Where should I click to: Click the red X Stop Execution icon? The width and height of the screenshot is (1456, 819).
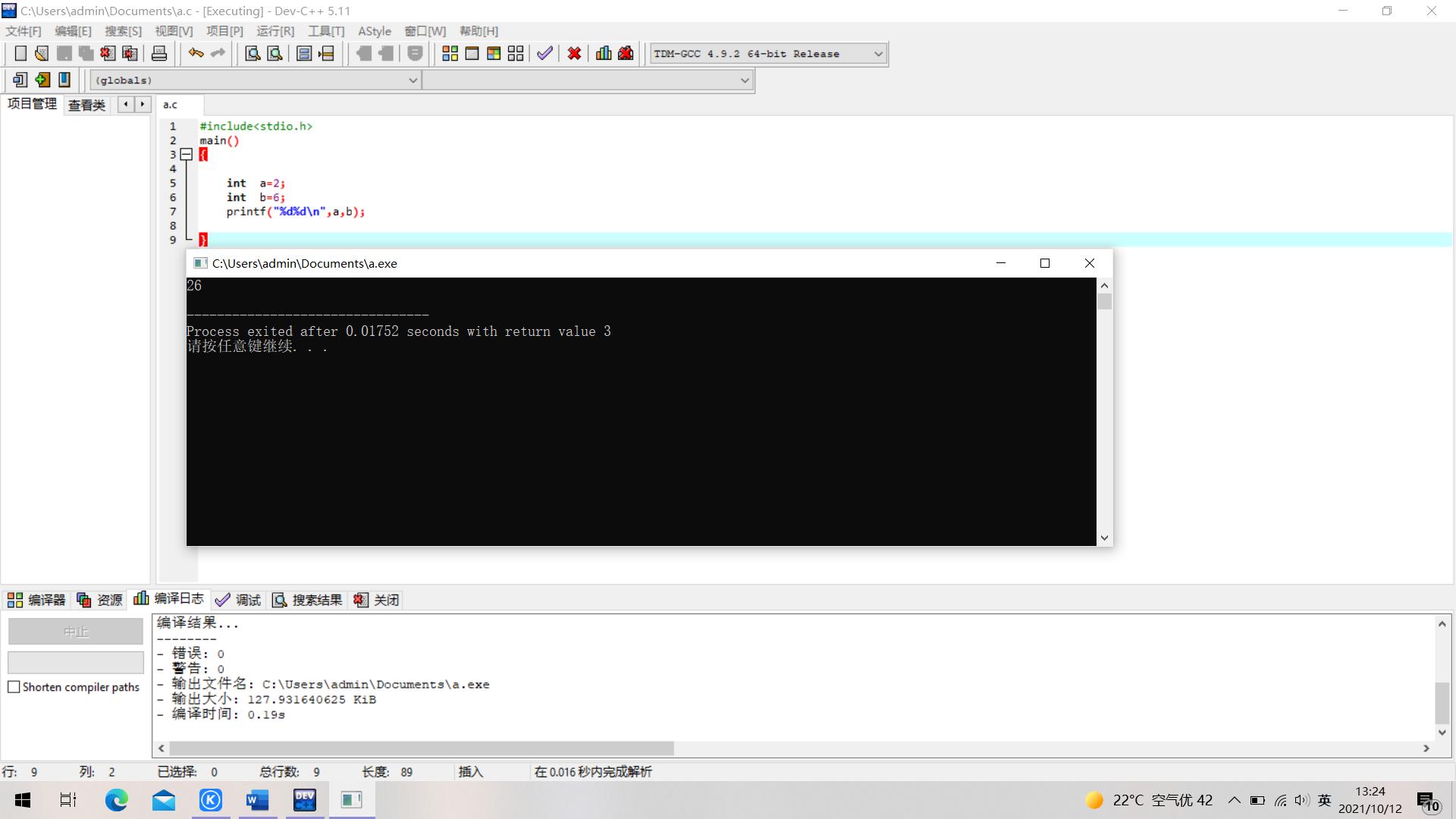pyautogui.click(x=574, y=54)
